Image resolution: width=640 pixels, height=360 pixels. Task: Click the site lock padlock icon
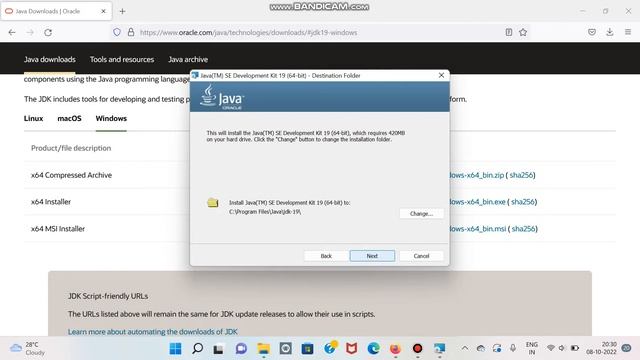[131, 32]
